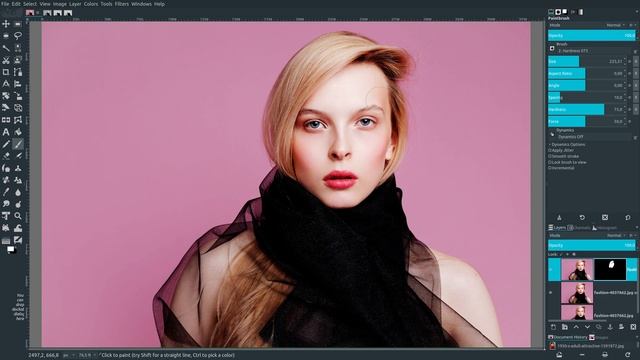Lower the selected layer
Image resolution: width=640 pixels, height=360 pixels.
(587, 327)
